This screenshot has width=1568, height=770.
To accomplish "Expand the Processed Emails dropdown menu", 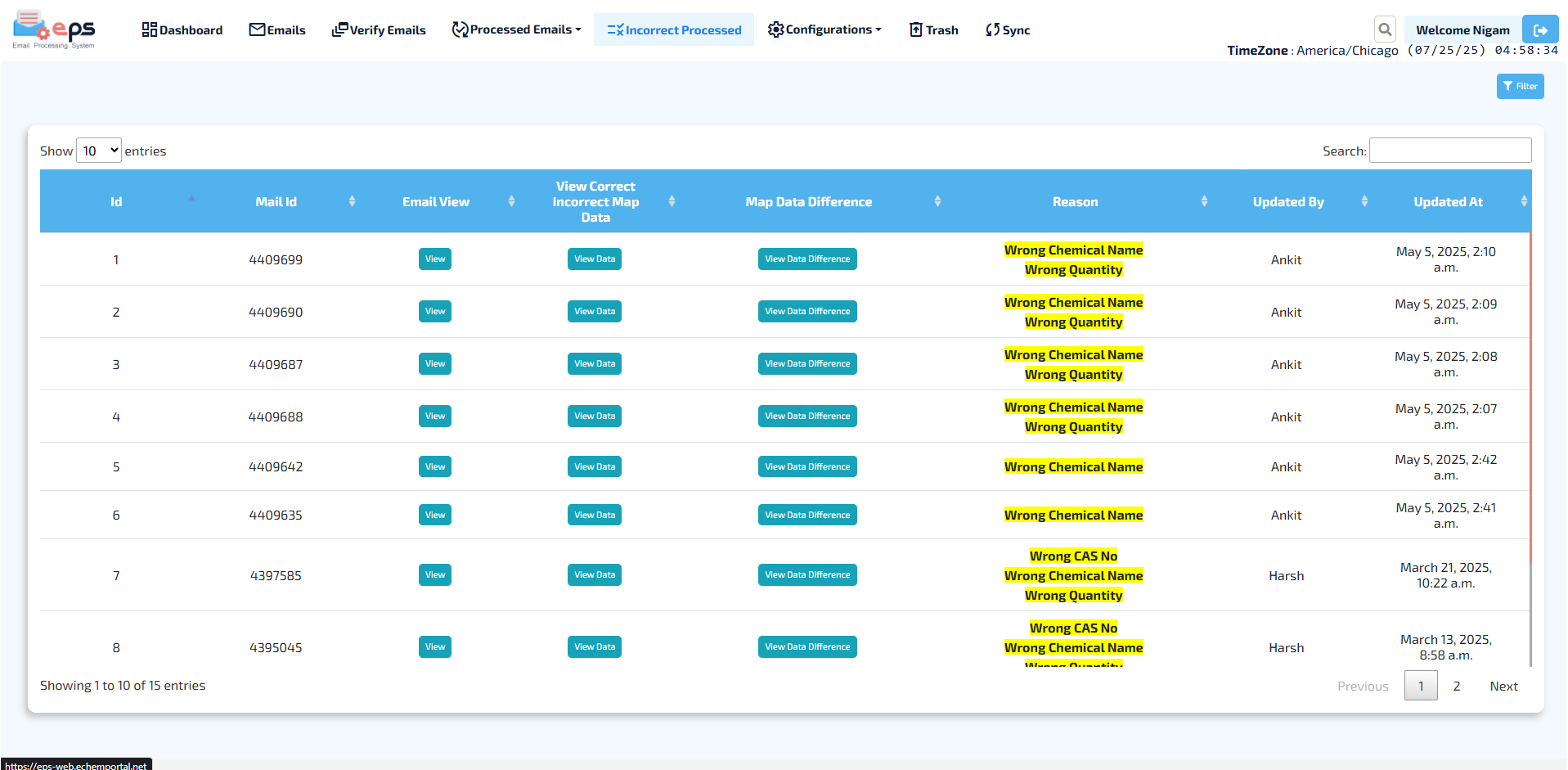I will (517, 30).
